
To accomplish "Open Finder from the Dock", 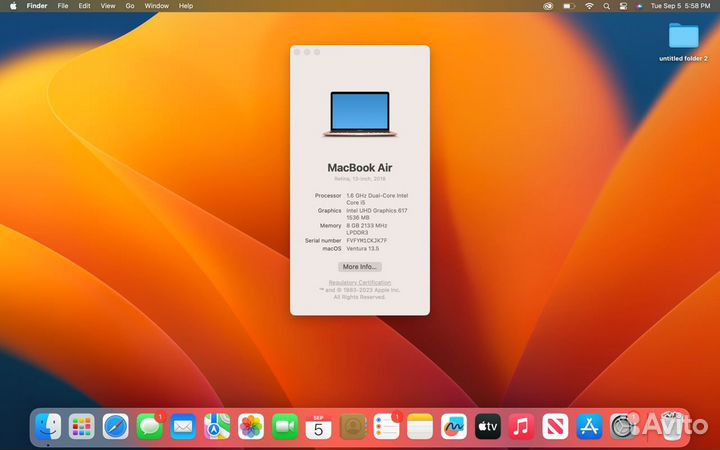I will tap(48, 427).
